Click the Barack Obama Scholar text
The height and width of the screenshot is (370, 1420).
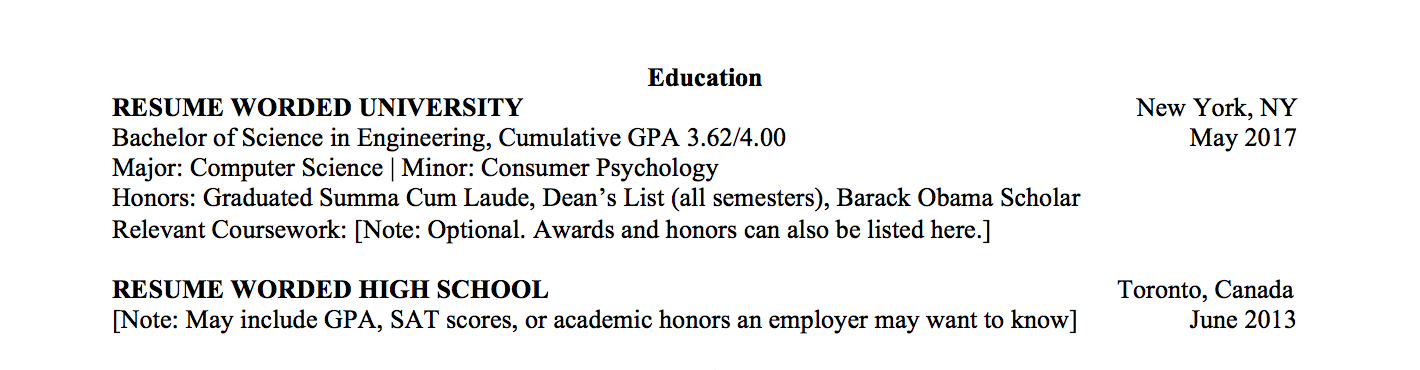click(x=959, y=199)
